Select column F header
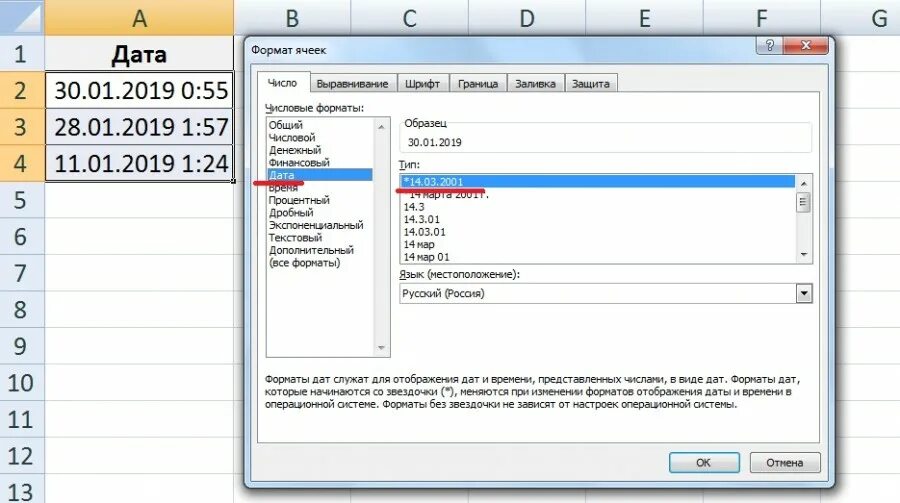 click(x=761, y=18)
